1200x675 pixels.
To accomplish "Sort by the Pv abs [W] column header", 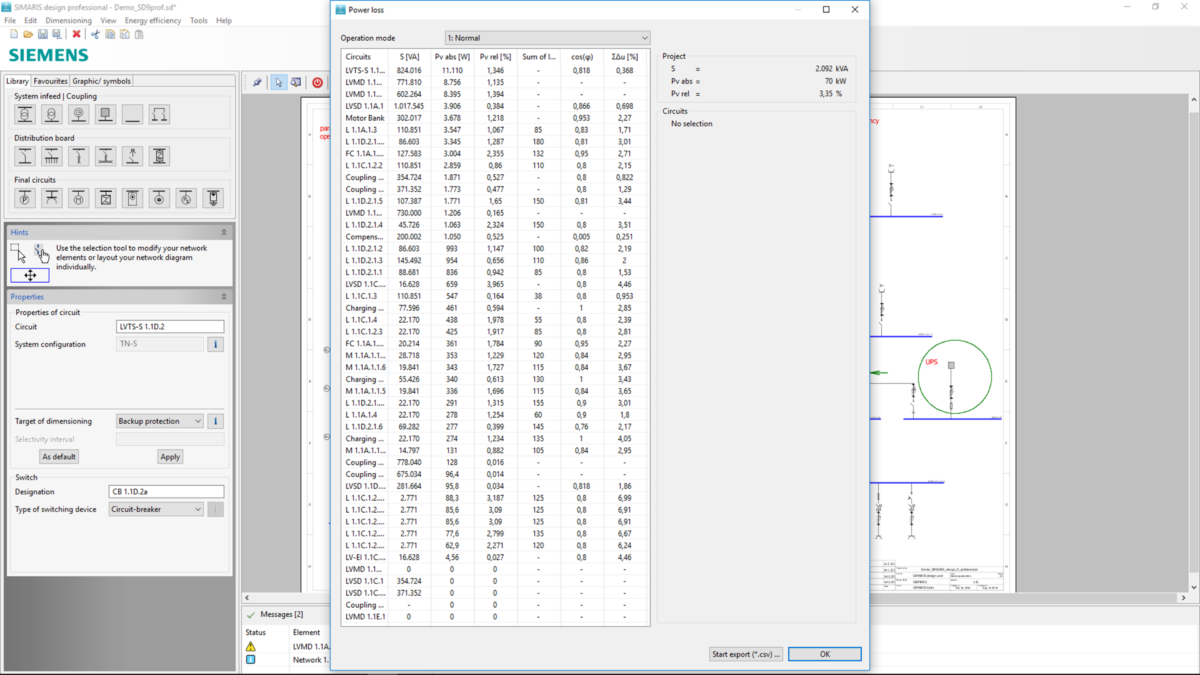I will 452,57.
